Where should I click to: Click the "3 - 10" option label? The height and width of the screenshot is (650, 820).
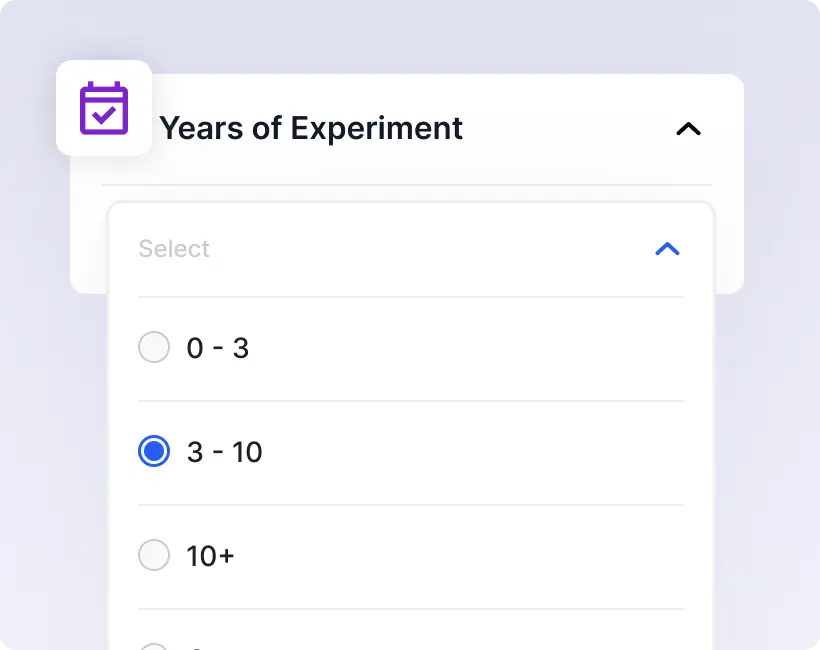pos(225,452)
